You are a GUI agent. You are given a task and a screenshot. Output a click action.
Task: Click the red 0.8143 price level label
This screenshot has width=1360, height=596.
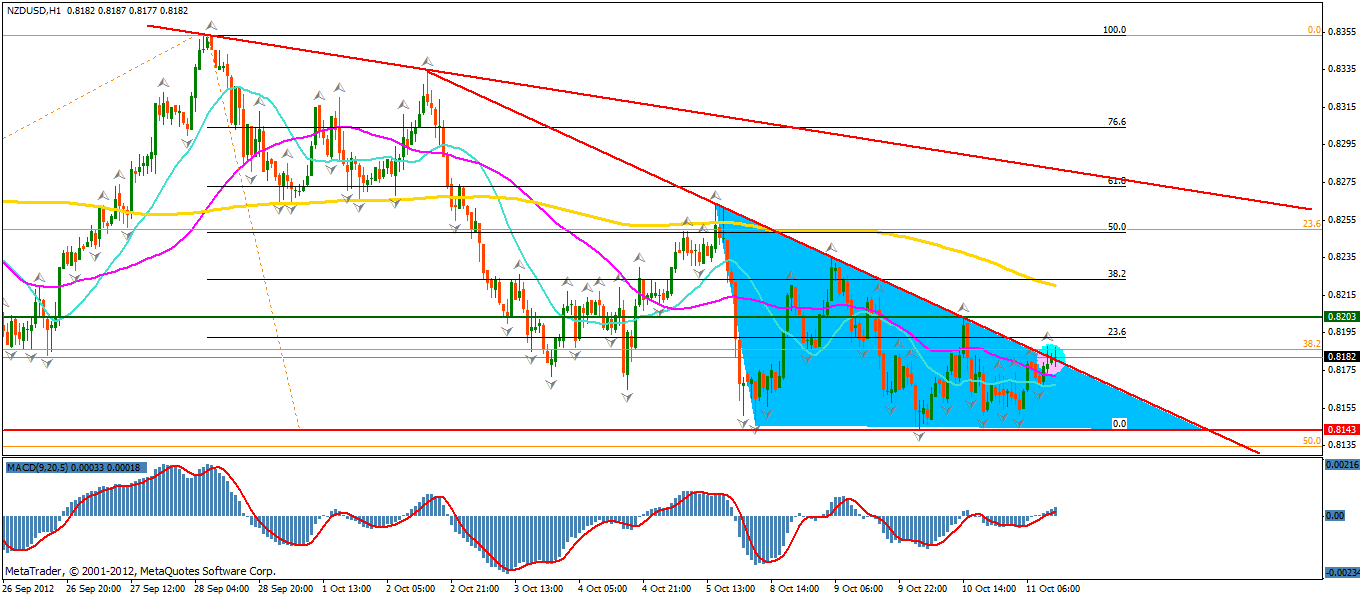(1340, 429)
